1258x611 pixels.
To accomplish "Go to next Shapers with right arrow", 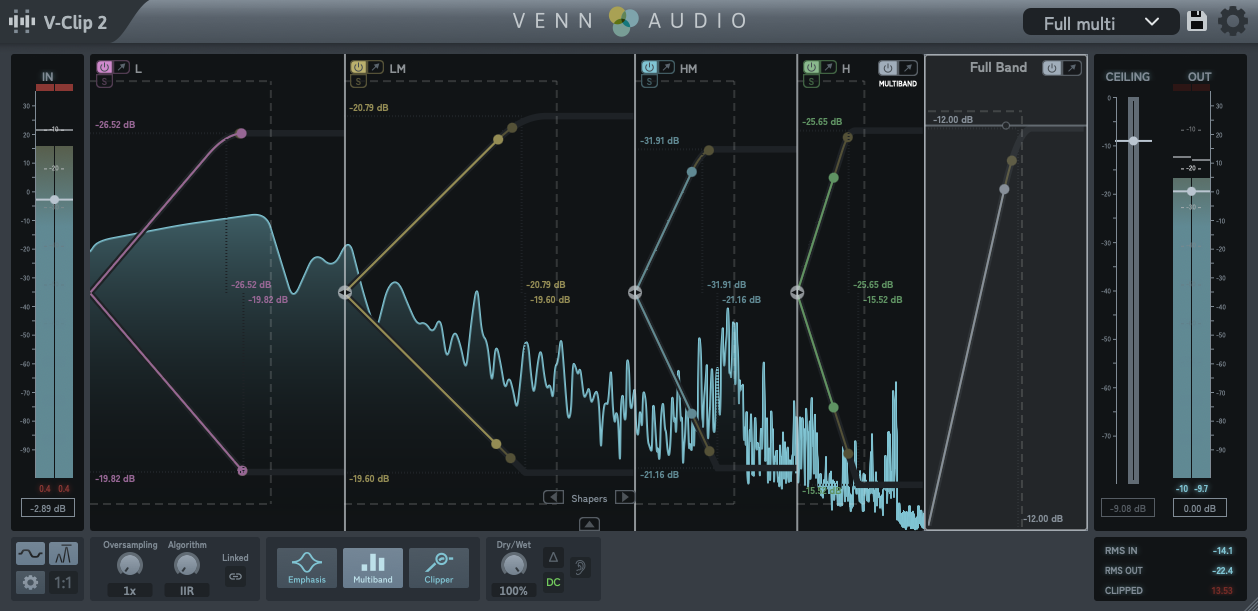I will pos(624,497).
